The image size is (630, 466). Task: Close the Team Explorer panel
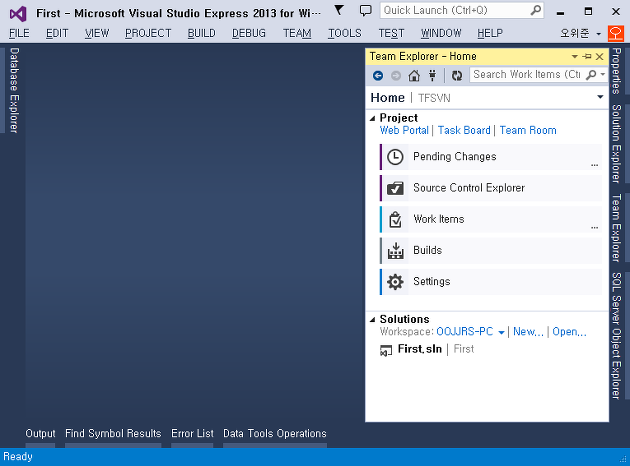point(599,57)
